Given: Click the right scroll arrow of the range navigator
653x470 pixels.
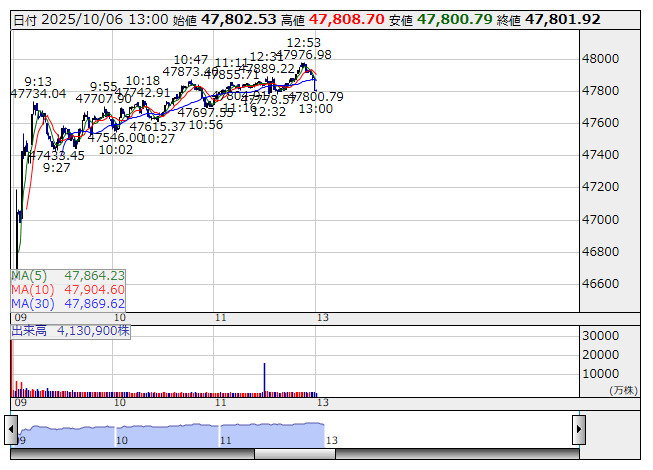Looking at the screenshot, I should [x=578, y=429].
